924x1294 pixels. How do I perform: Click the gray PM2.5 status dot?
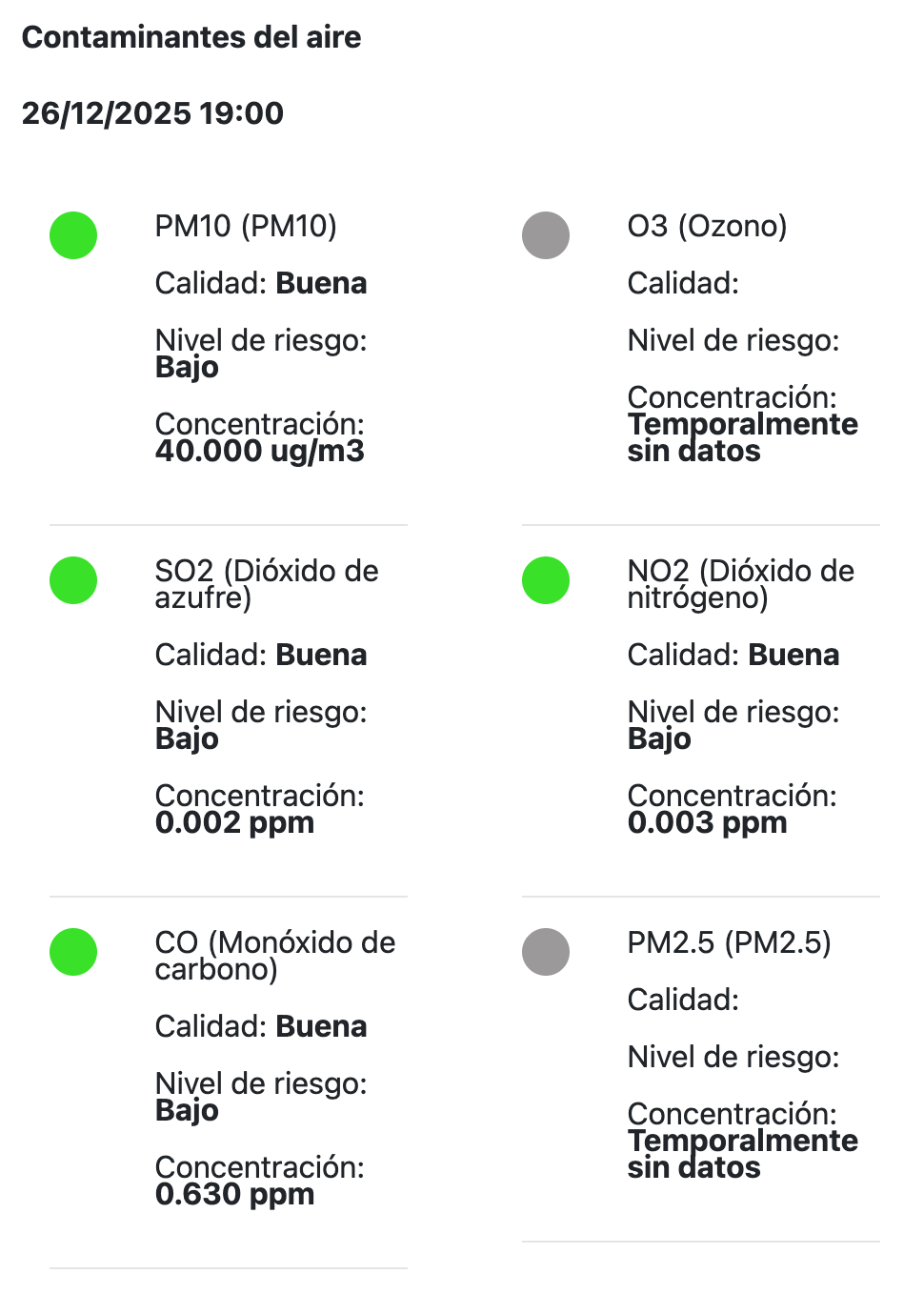[x=546, y=952]
